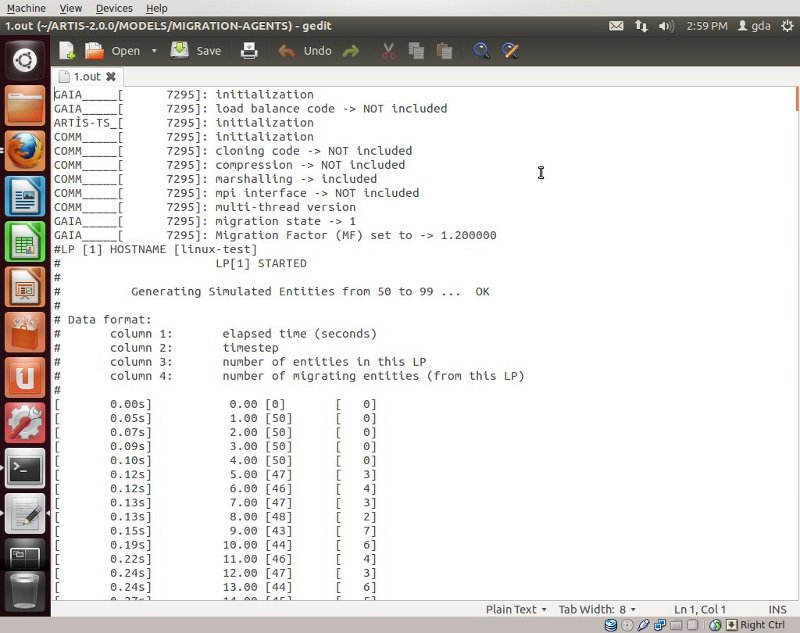Open the Machine menu

point(26,8)
